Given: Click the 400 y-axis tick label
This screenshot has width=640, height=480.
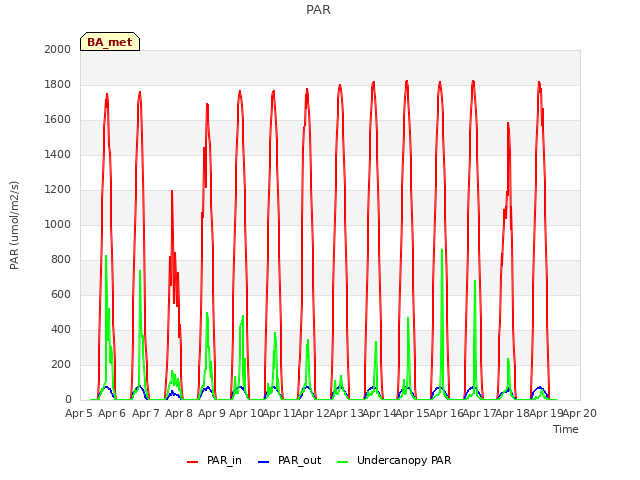Looking at the screenshot, I should coord(61,329).
